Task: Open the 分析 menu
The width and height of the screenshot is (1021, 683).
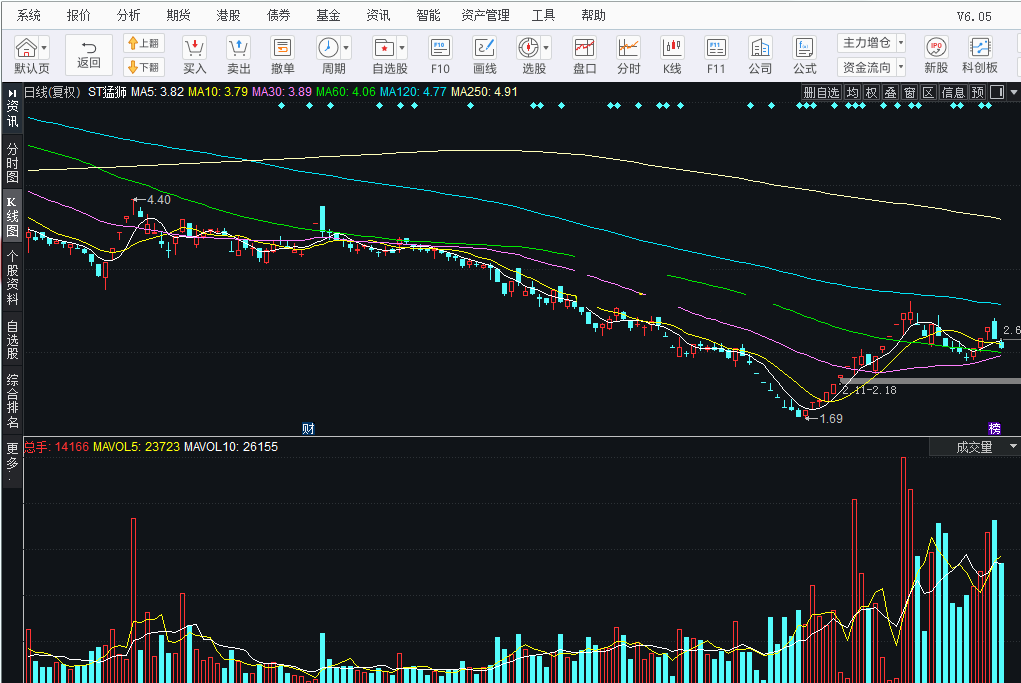Action: point(128,15)
